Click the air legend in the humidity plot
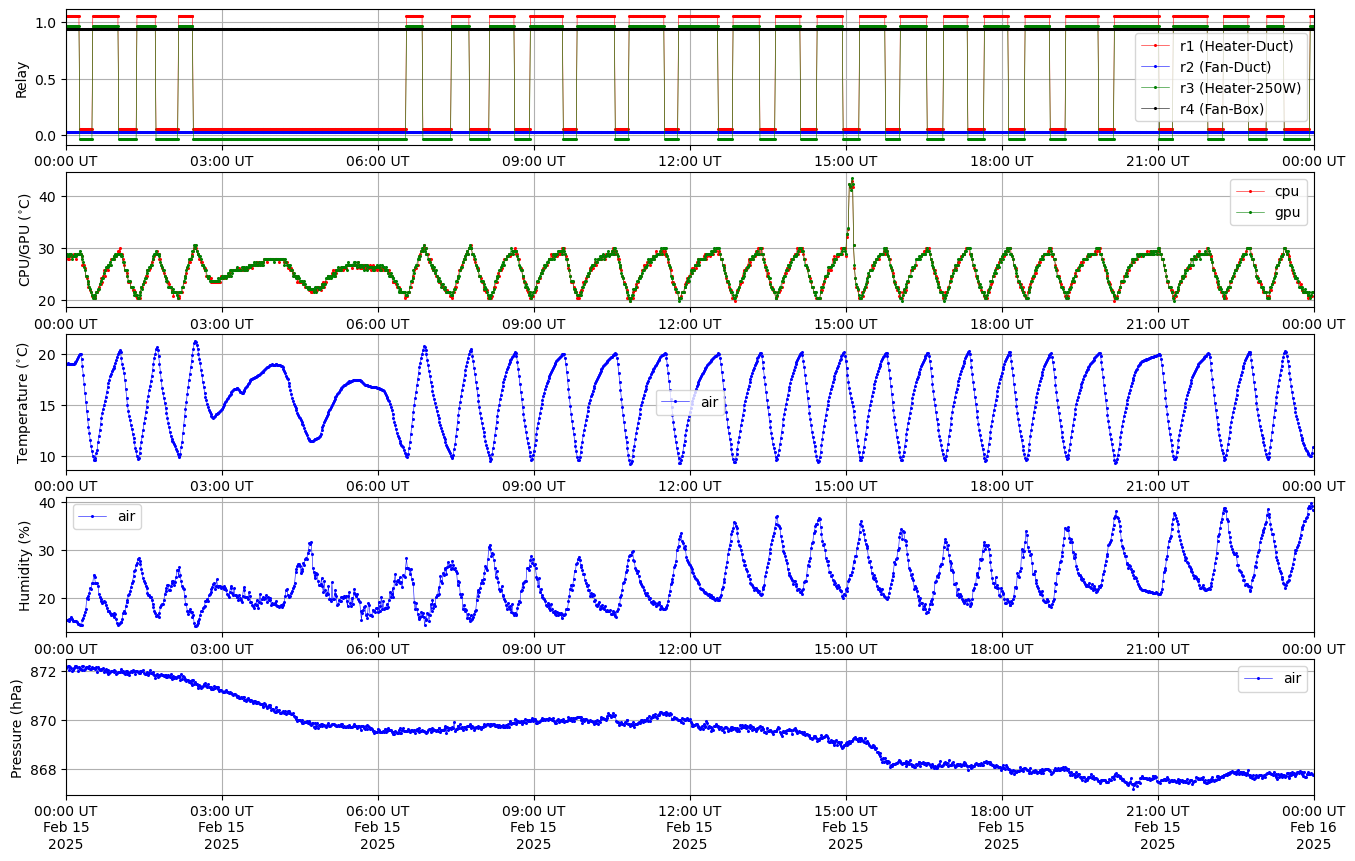Image resolution: width=1355 pixels, height=861 pixels. click(x=127, y=517)
